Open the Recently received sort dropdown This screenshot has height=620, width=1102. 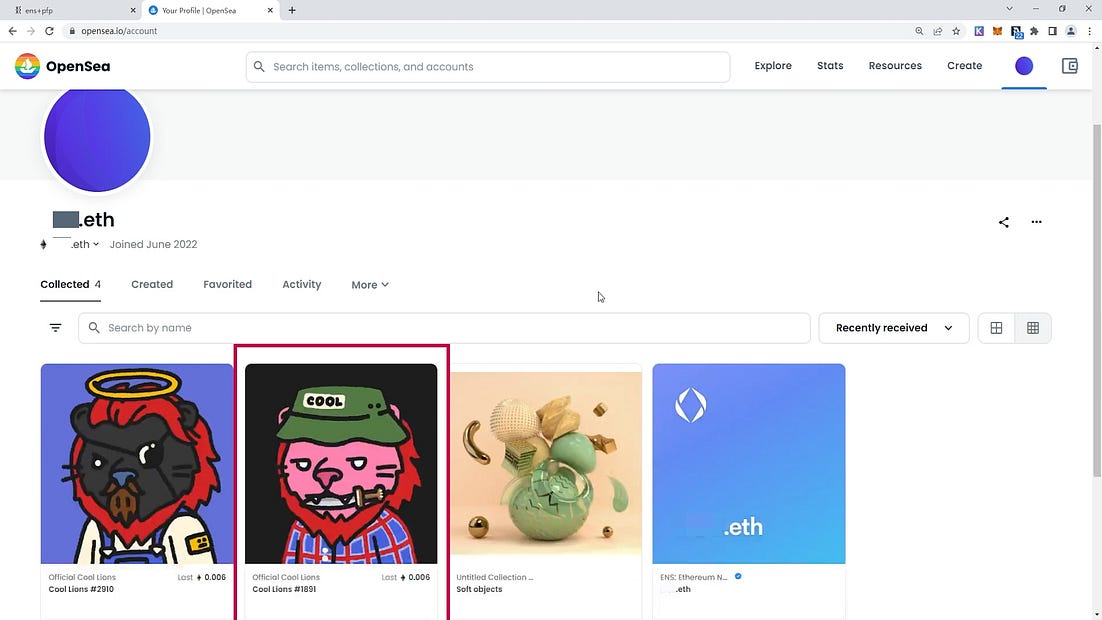[x=893, y=328]
